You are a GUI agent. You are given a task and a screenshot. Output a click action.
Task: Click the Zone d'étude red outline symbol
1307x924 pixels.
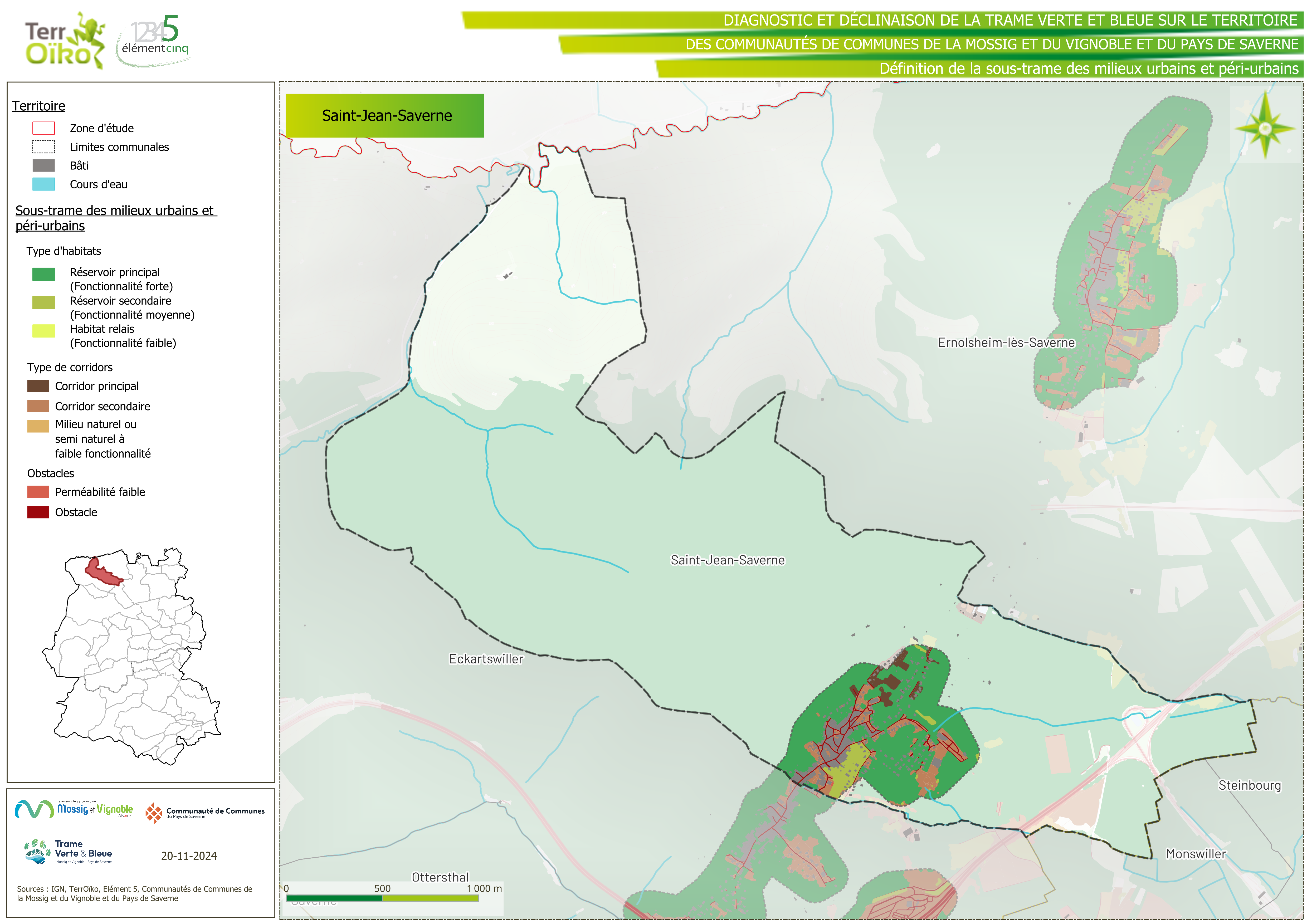(43, 128)
